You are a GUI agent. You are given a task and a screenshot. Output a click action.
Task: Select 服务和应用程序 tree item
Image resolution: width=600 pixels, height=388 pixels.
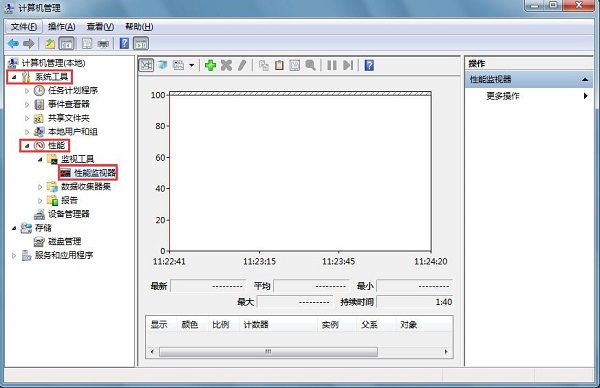coord(64,255)
